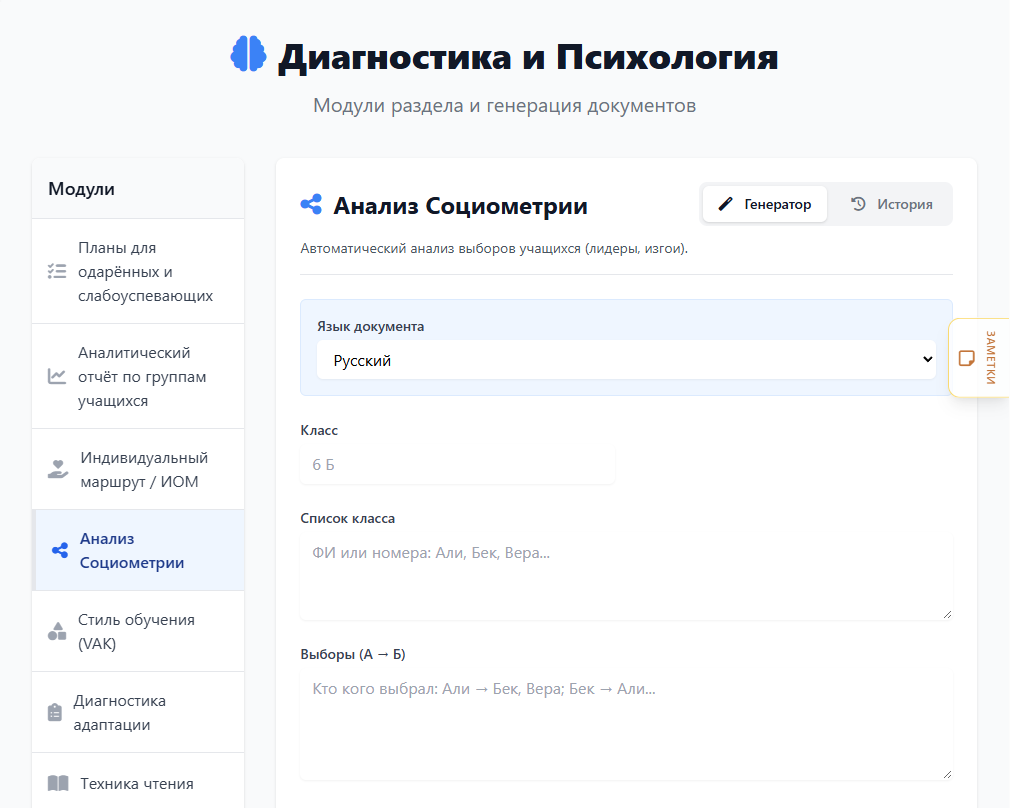
Task: Click the Язык документа label
Action: (x=370, y=326)
